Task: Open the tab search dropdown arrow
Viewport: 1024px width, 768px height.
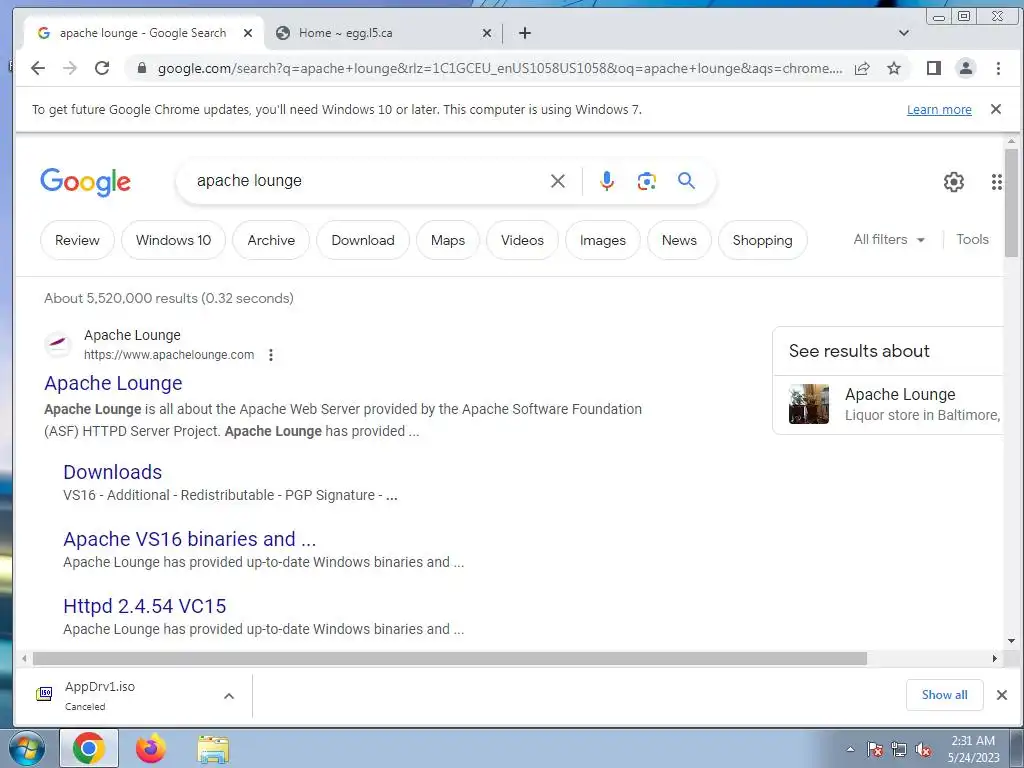Action: [904, 33]
